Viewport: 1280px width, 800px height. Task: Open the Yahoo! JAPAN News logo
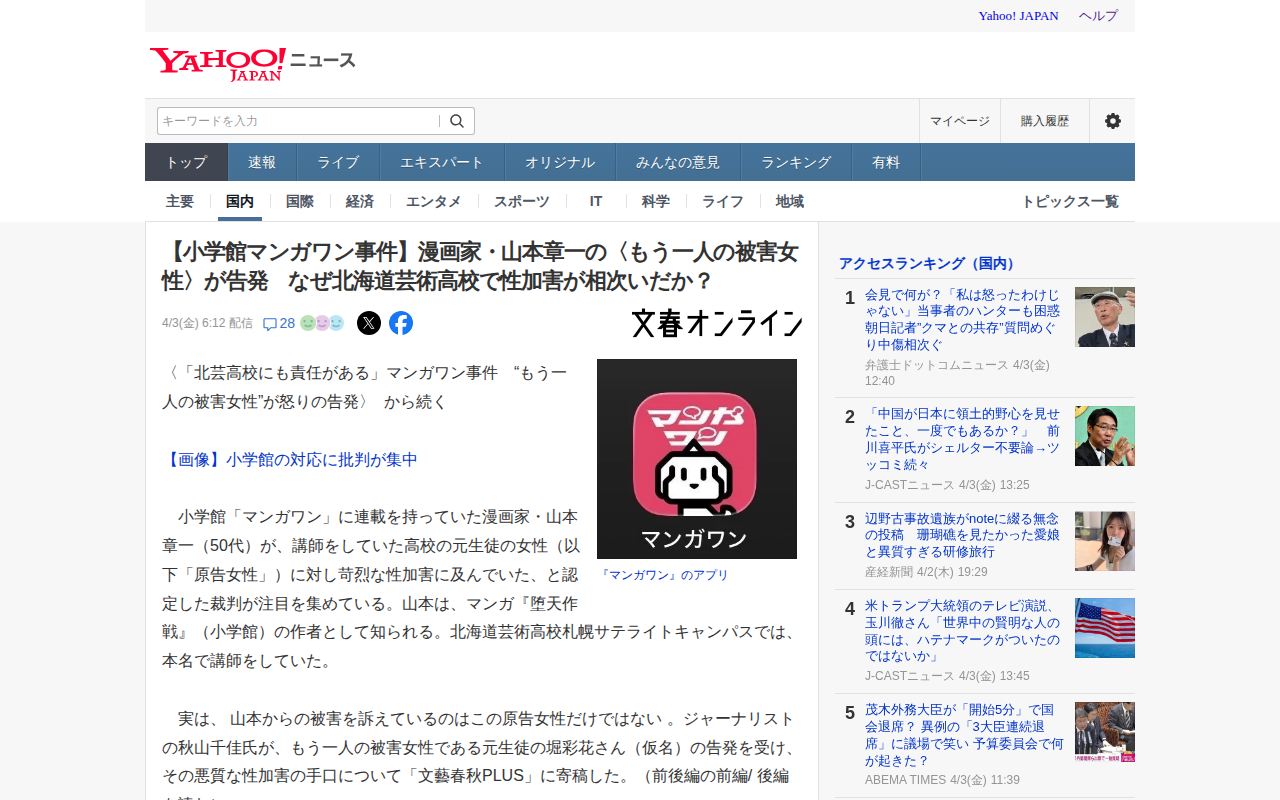click(252, 64)
